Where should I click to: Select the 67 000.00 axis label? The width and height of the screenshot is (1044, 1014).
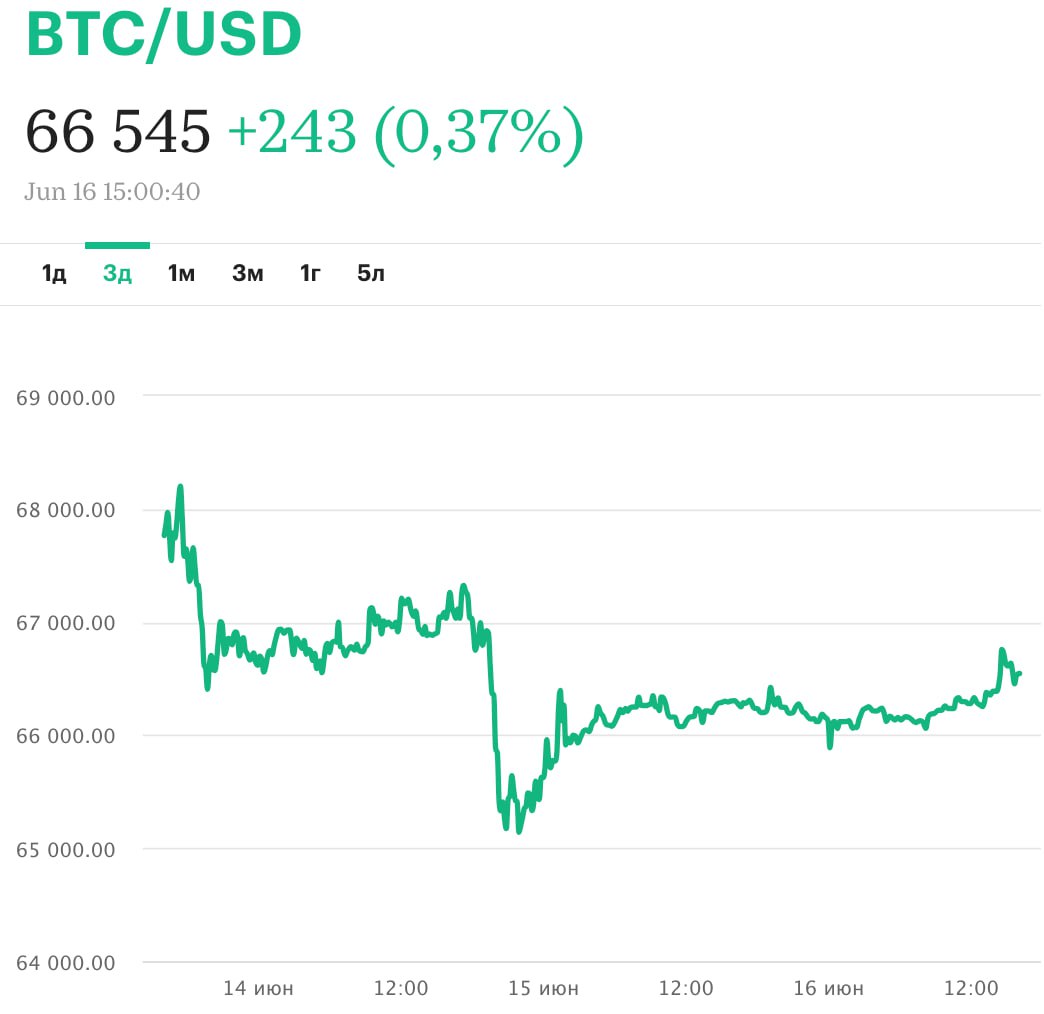[x=66, y=623]
